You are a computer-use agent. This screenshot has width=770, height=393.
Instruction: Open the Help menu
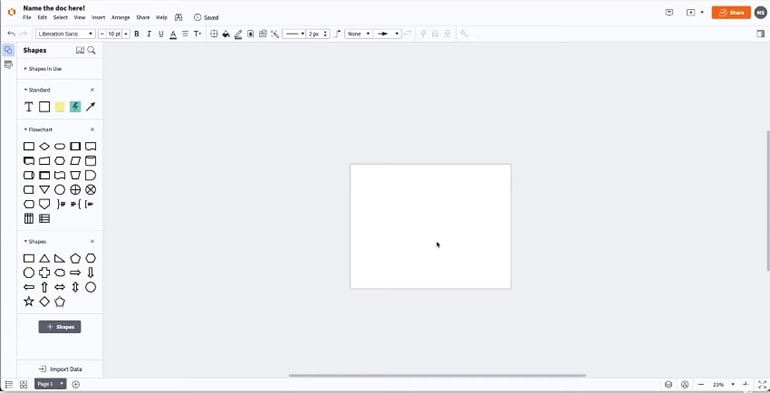click(x=162, y=17)
